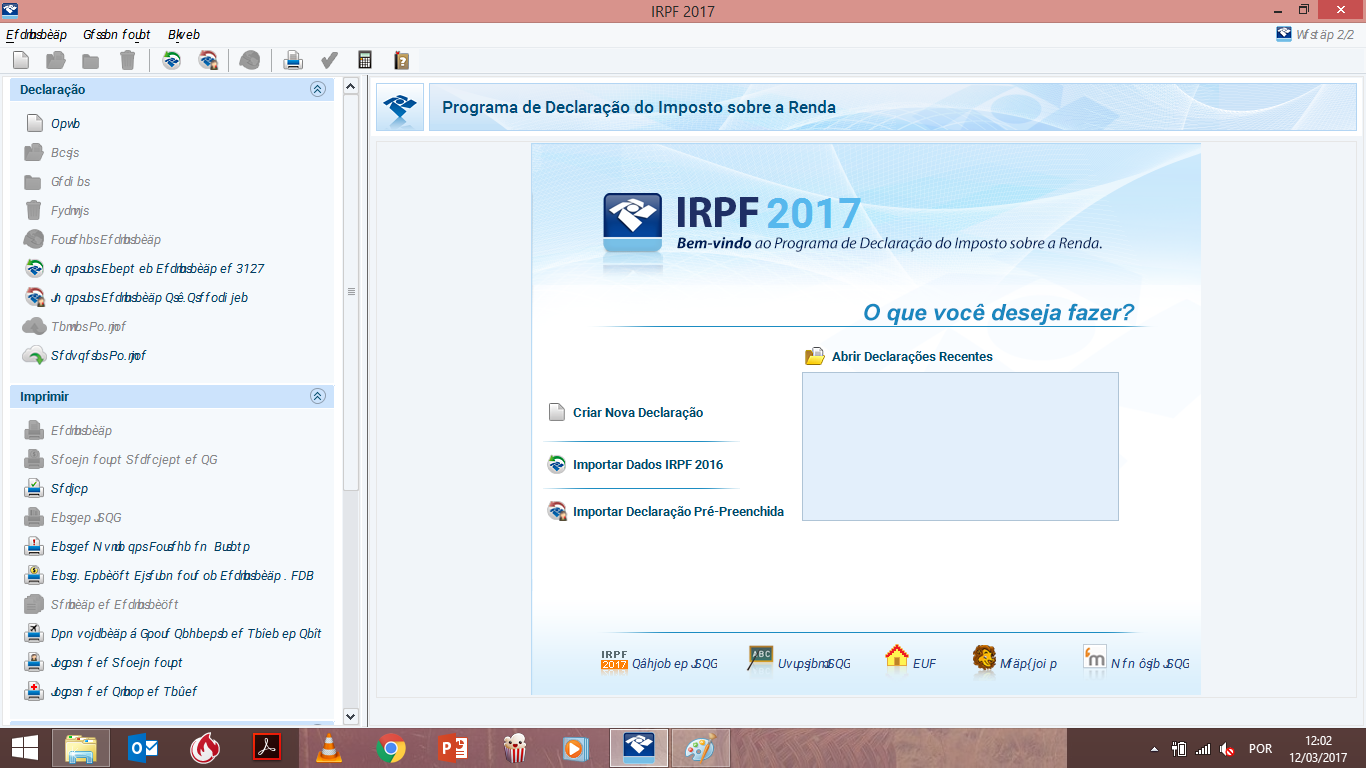
Task: Open the first menu 'Efdmbsbèäp'
Action: pos(36,34)
